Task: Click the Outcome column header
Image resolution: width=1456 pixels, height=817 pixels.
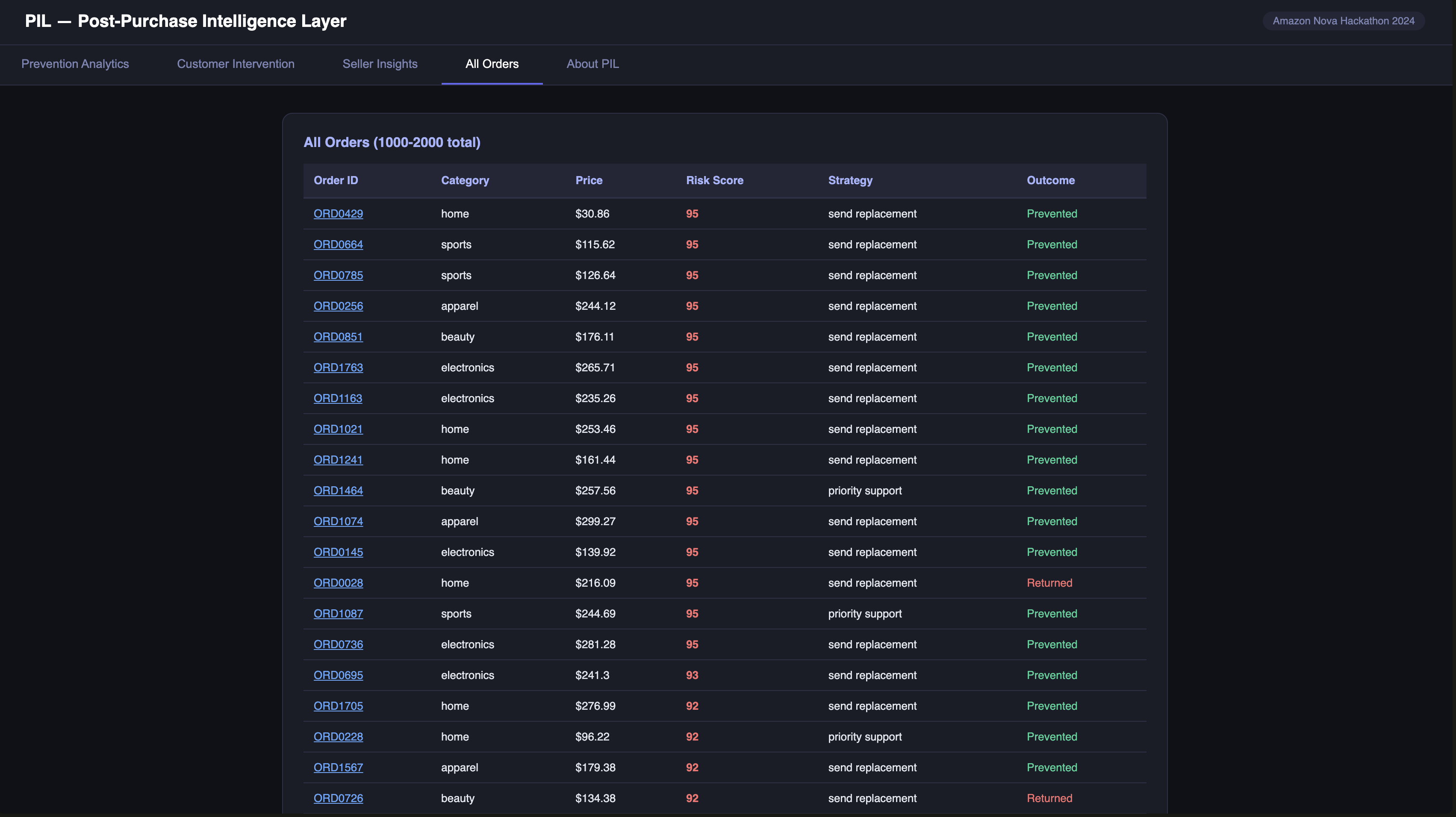Action: (1050, 180)
